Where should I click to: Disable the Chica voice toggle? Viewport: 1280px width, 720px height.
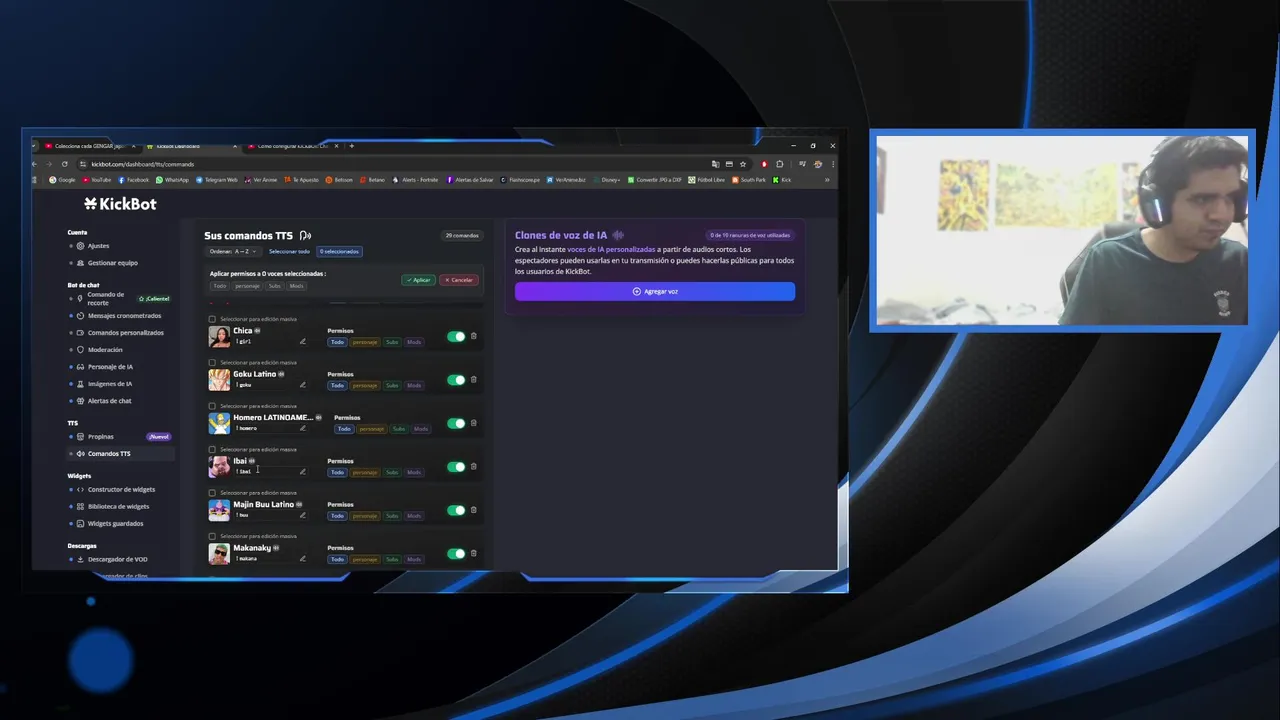coord(456,336)
